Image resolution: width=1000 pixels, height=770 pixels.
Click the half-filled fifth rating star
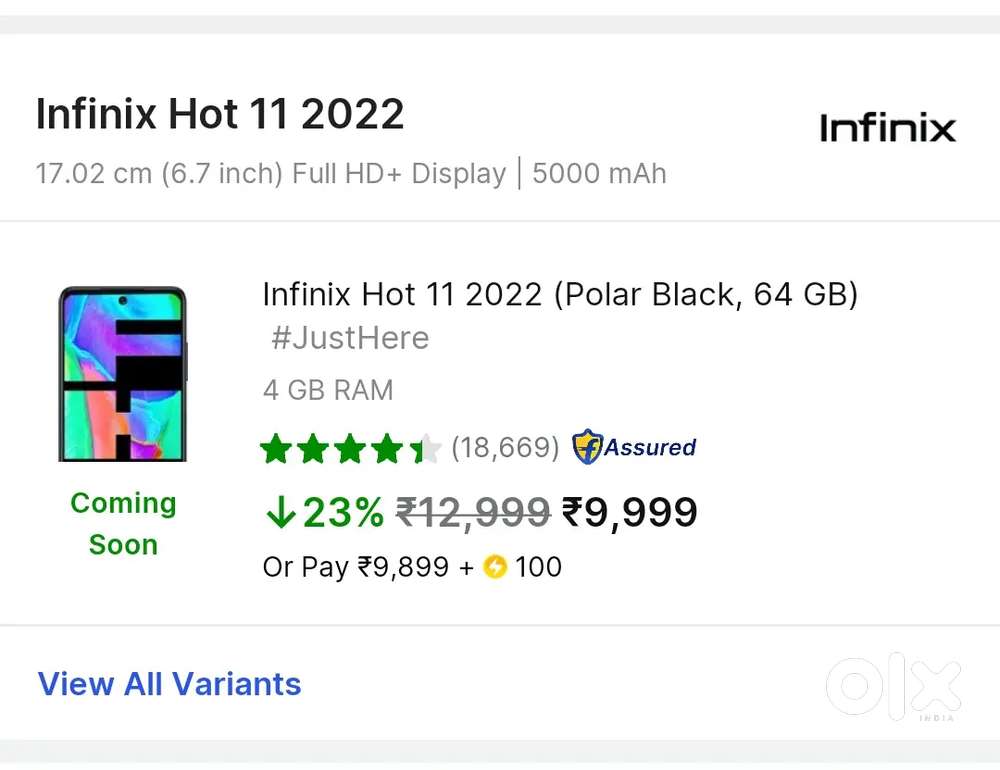pos(426,449)
